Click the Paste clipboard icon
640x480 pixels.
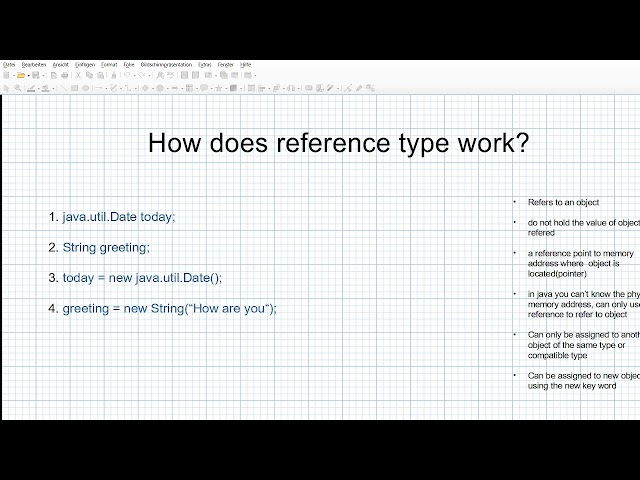click(101, 75)
